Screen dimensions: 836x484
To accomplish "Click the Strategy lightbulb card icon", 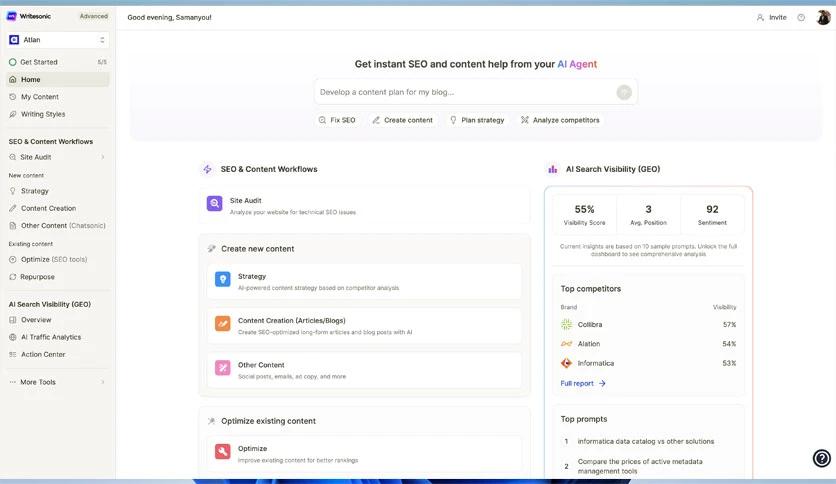I will click(222, 280).
